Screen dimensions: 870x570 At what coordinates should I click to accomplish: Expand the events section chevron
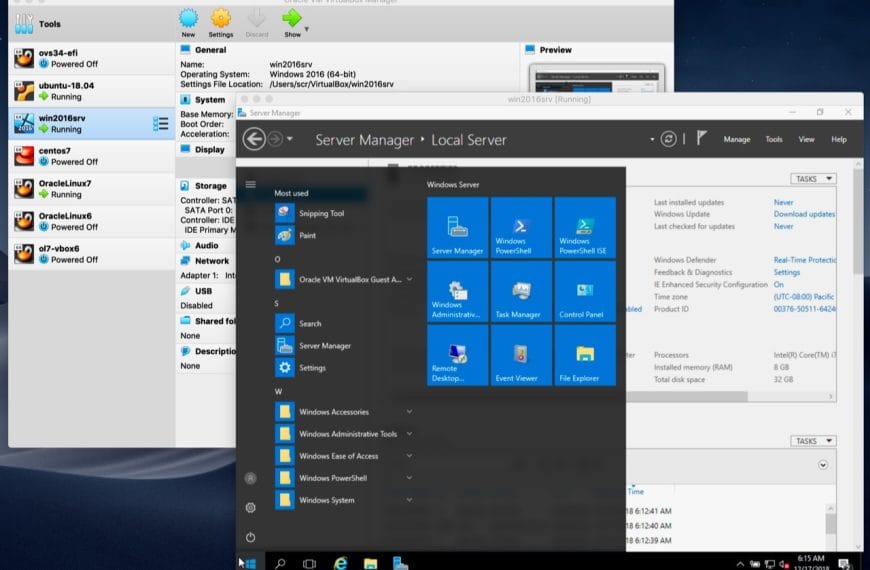(823, 465)
